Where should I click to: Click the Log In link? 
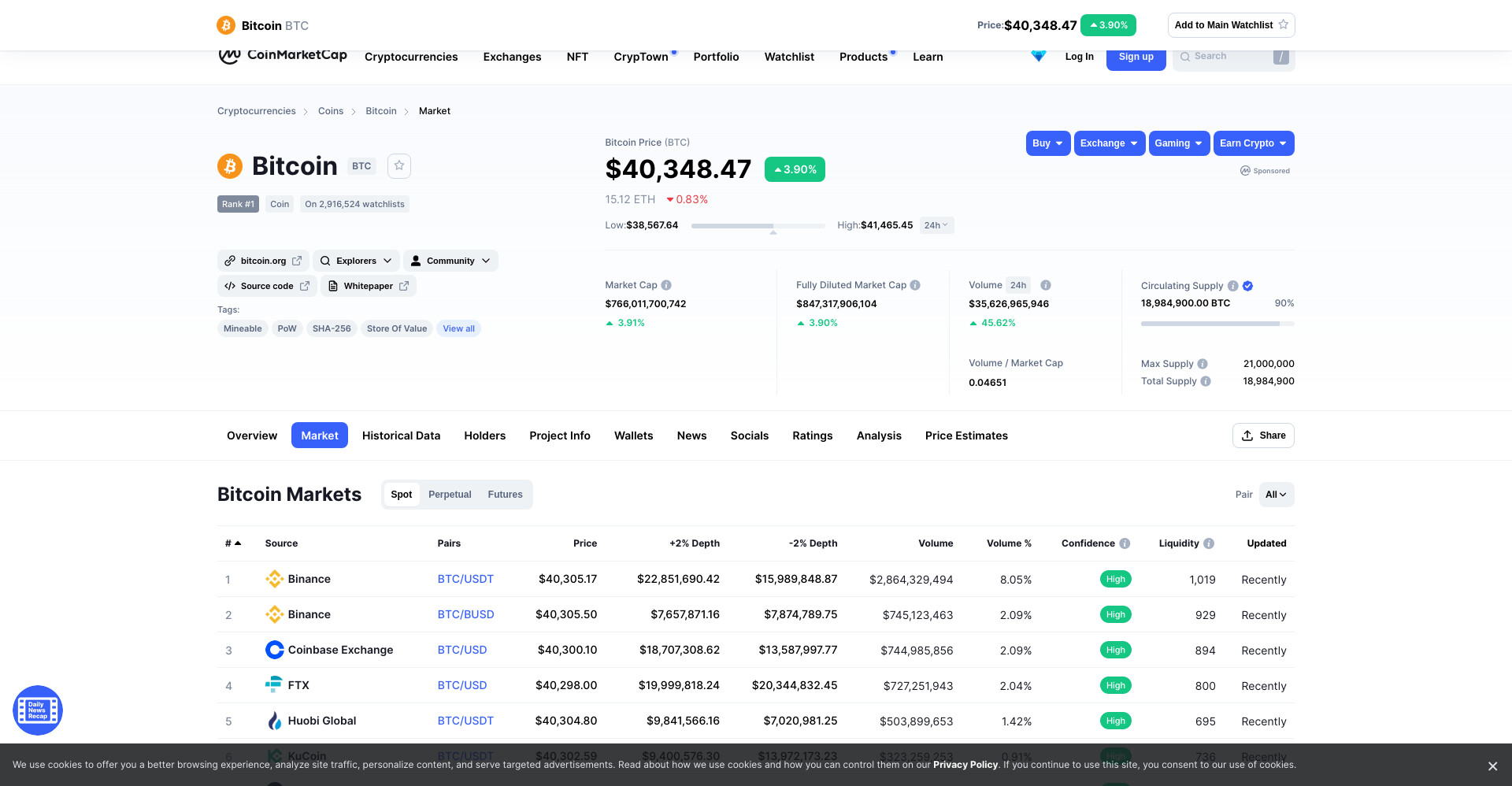tap(1080, 57)
